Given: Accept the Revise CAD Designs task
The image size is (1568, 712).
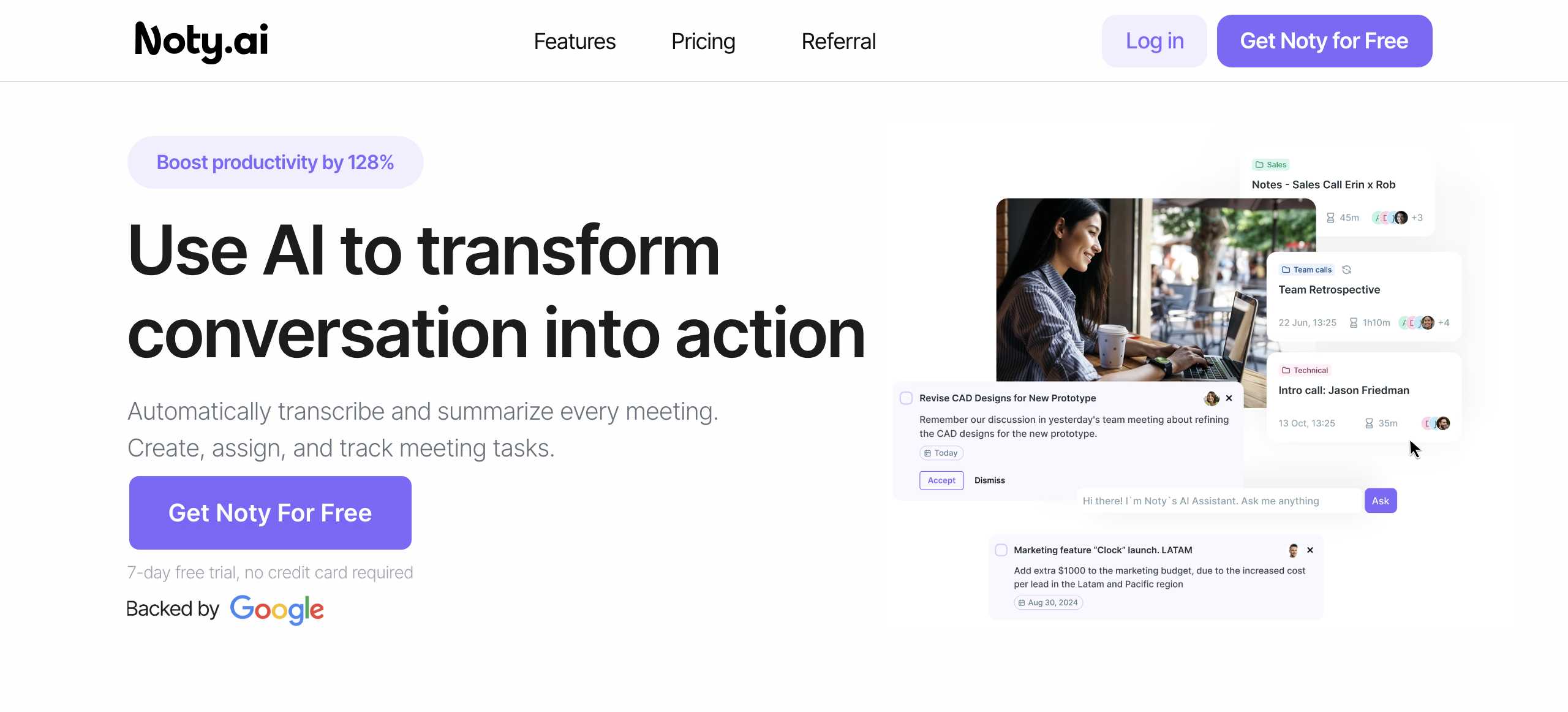Looking at the screenshot, I should point(941,480).
